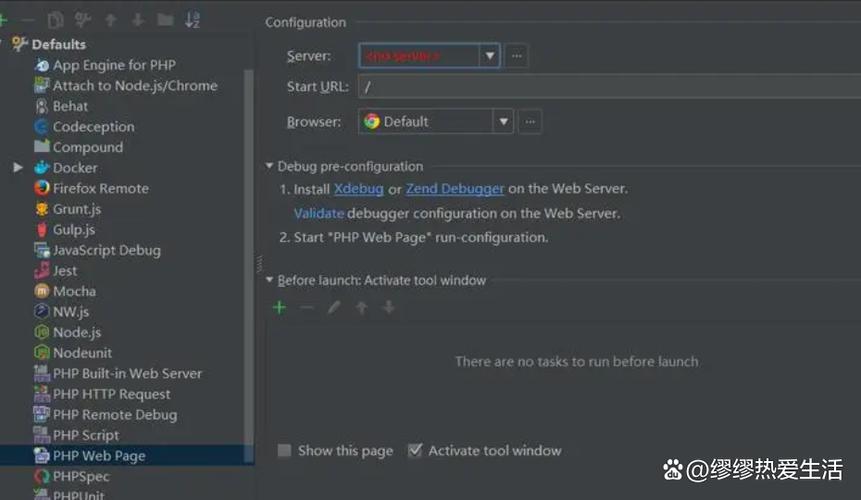This screenshot has width=861, height=500.
Task: Collapse the Before launch section
Action: 270,280
